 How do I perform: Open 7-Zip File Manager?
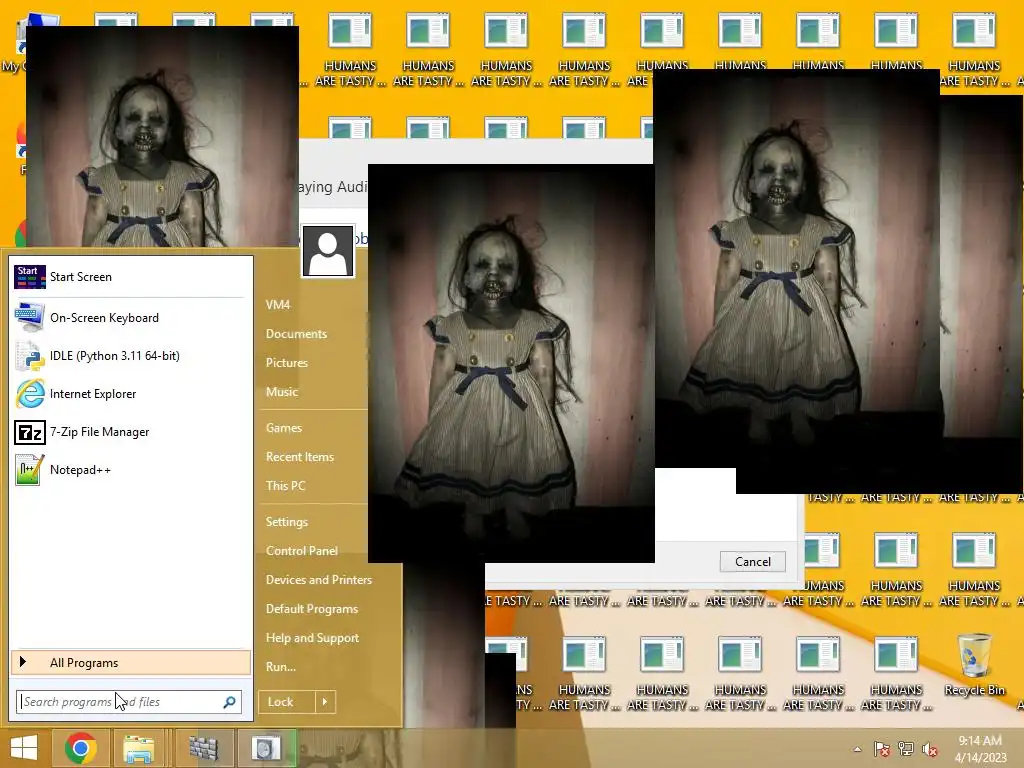pyautogui.click(x=131, y=432)
